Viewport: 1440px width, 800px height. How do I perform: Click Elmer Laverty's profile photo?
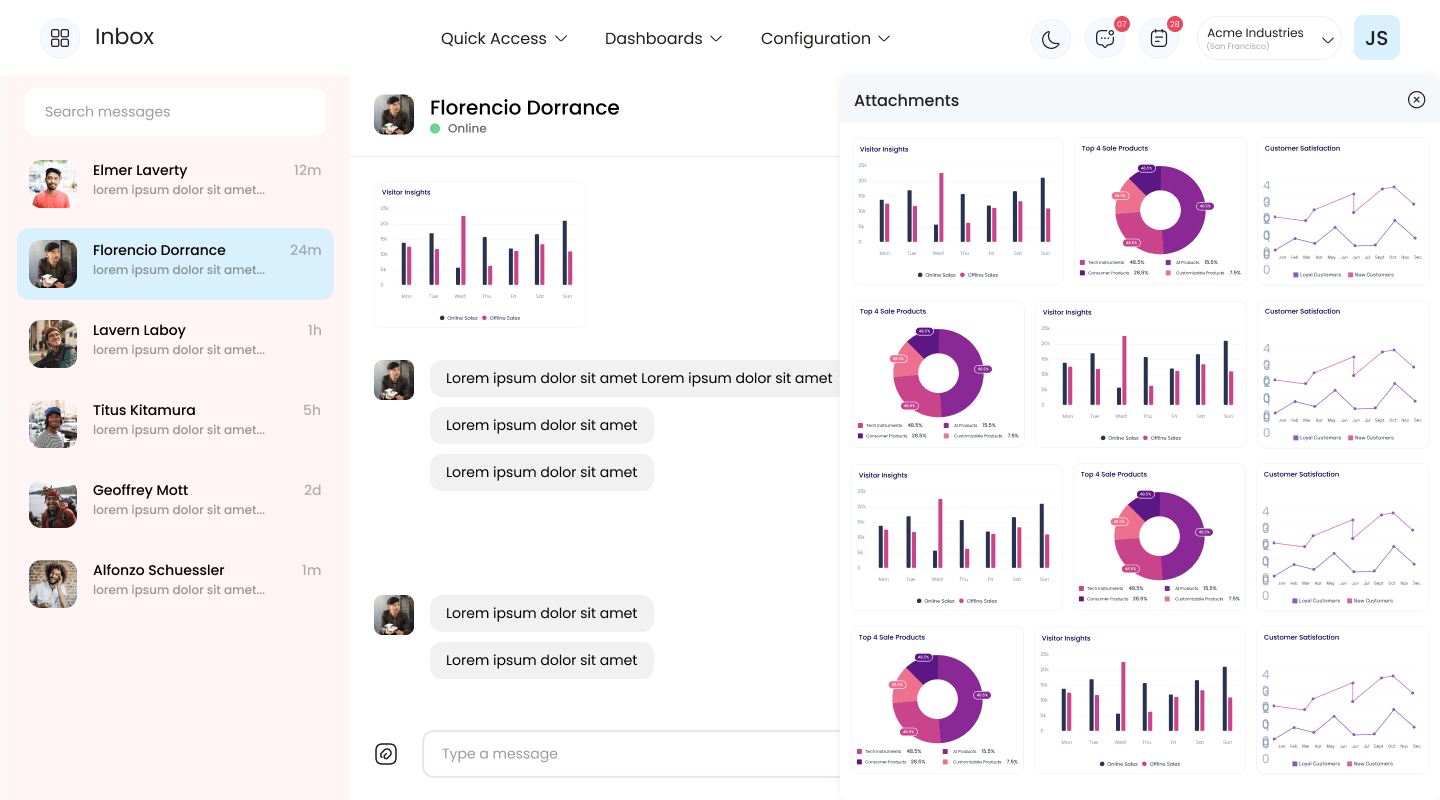point(53,184)
